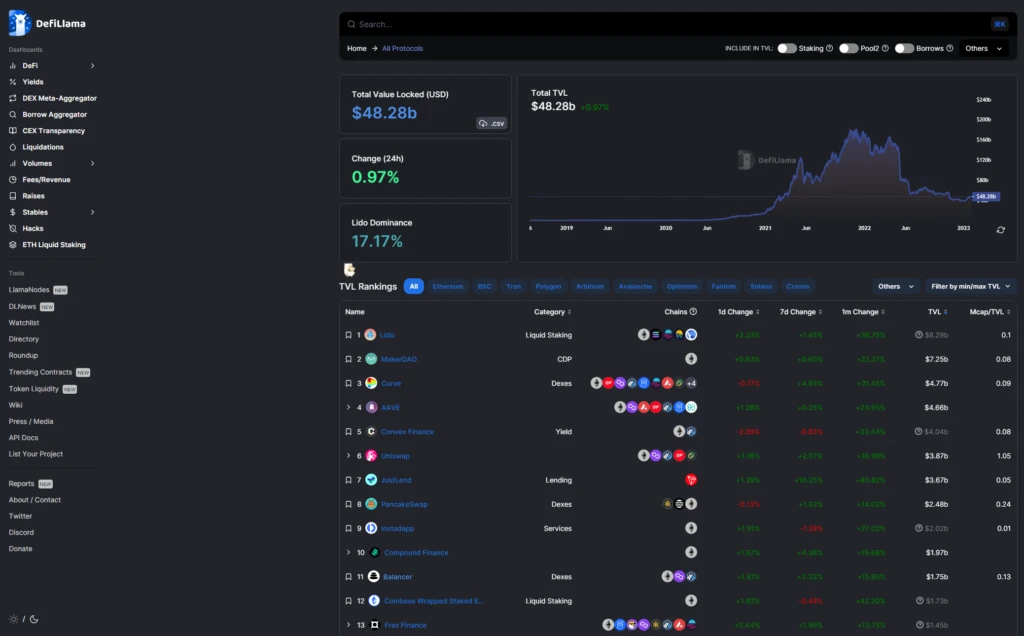Bookmark the JustLend protocol row

click(348, 480)
